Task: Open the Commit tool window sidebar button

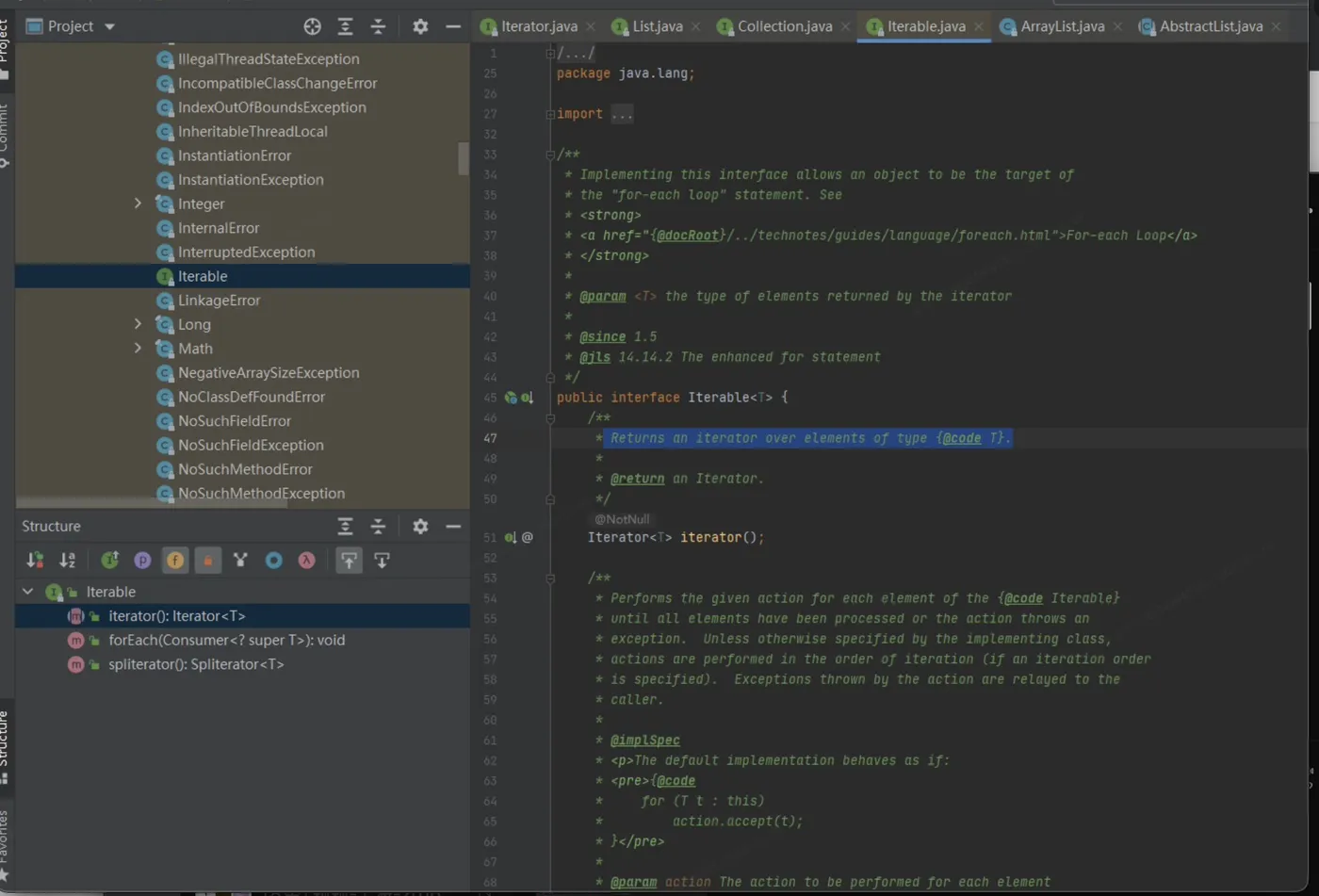Action: [5, 135]
